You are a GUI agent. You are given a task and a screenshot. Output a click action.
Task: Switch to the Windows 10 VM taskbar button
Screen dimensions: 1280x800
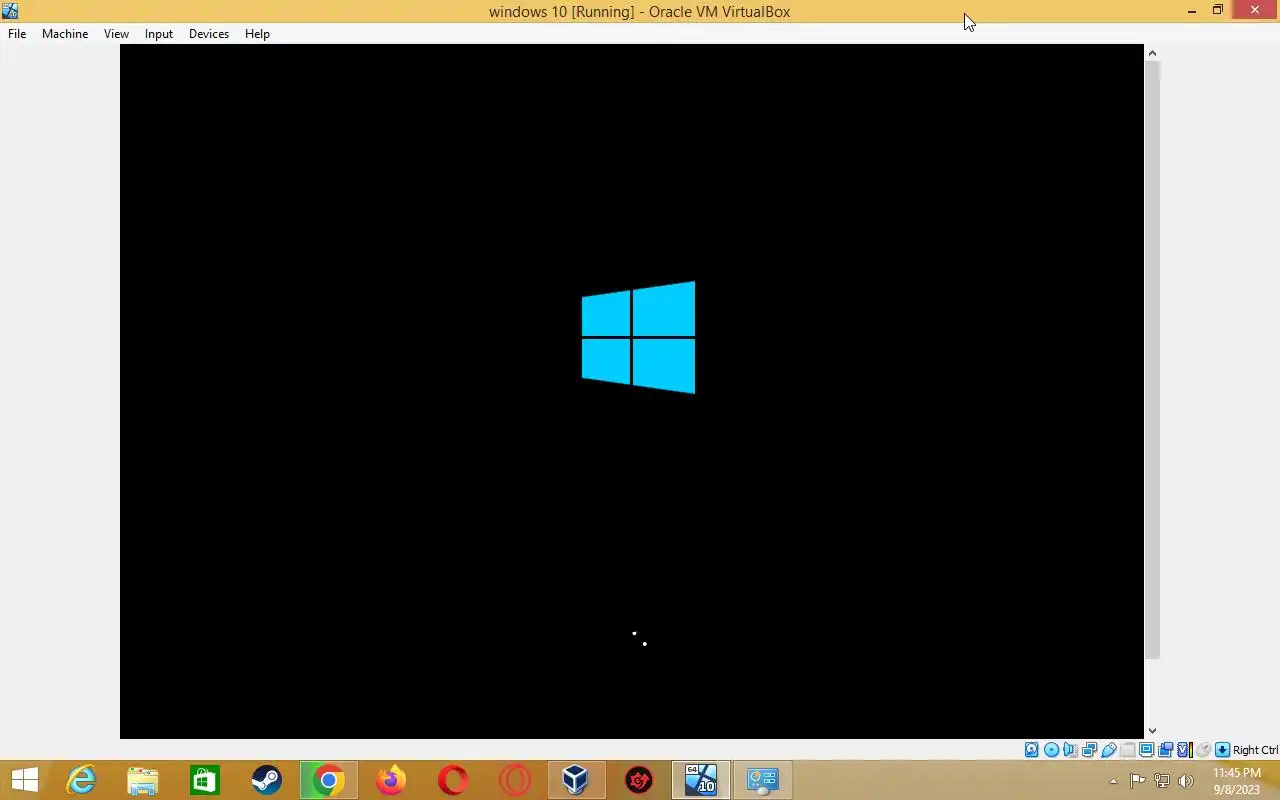(x=701, y=779)
